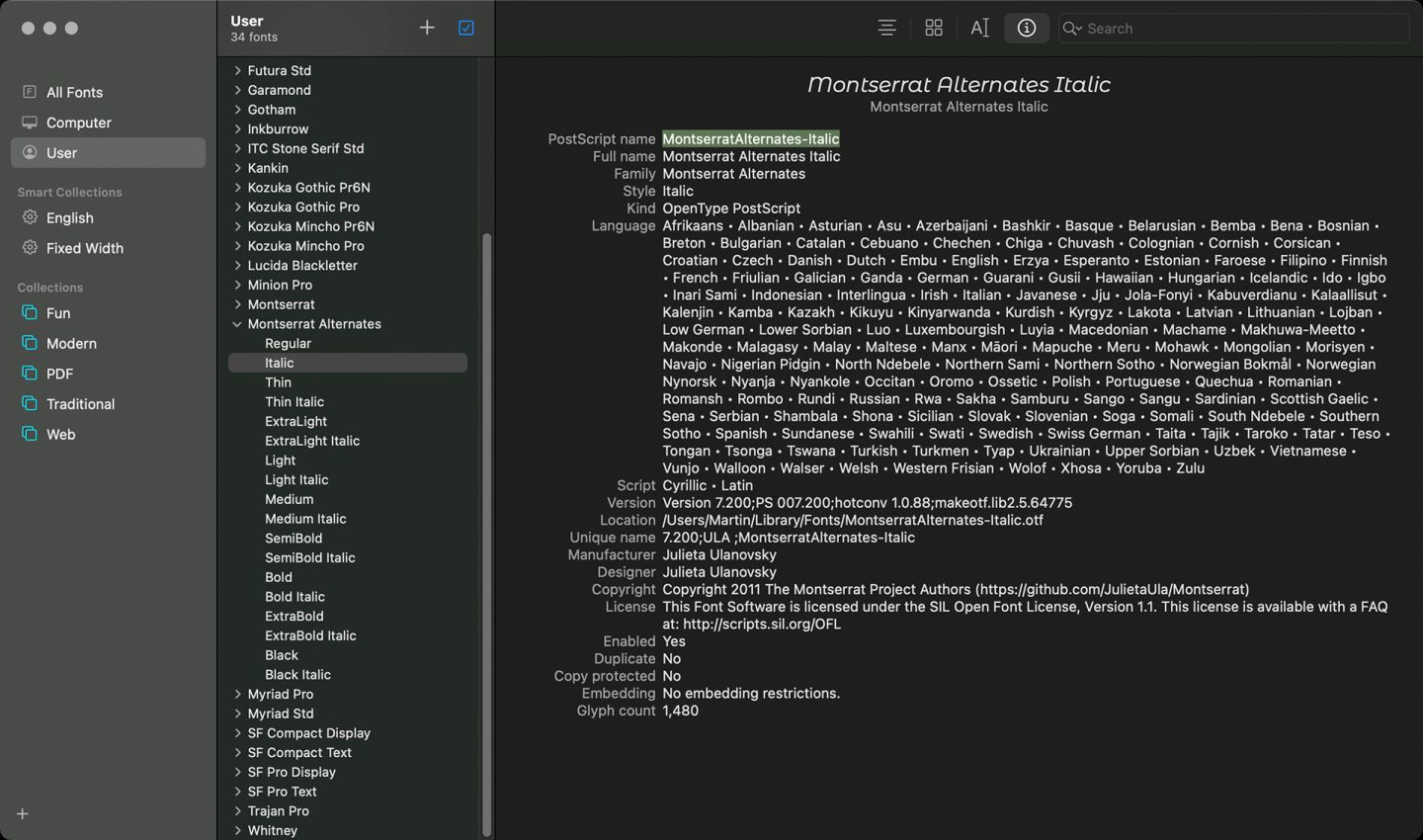Select the Medium style row
Image resolution: width=1423 pixels, height=840 pixels.
[348, 499]
